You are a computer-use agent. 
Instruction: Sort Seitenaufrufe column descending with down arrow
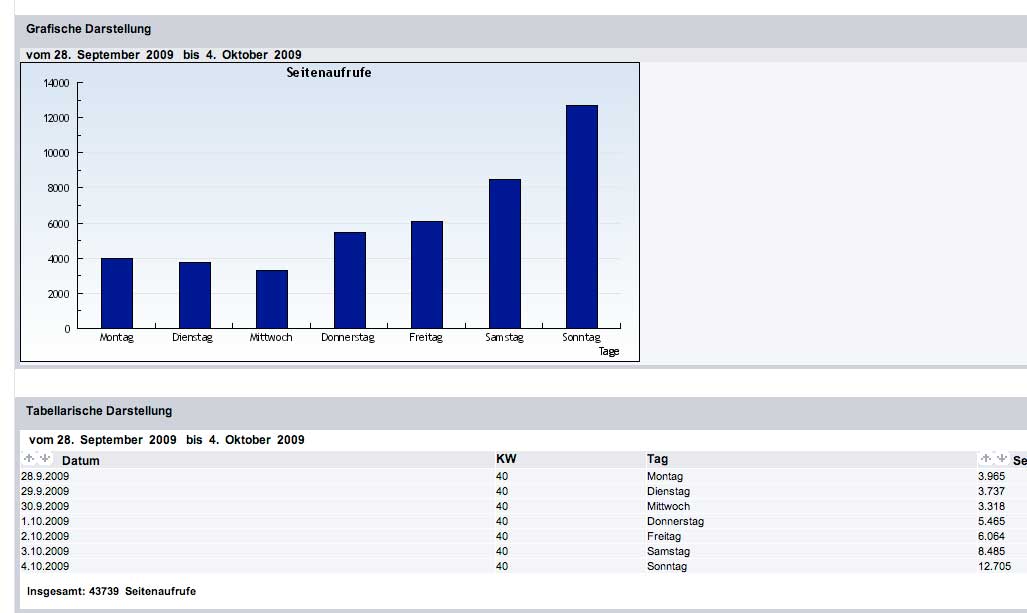tap(1001, 459)
